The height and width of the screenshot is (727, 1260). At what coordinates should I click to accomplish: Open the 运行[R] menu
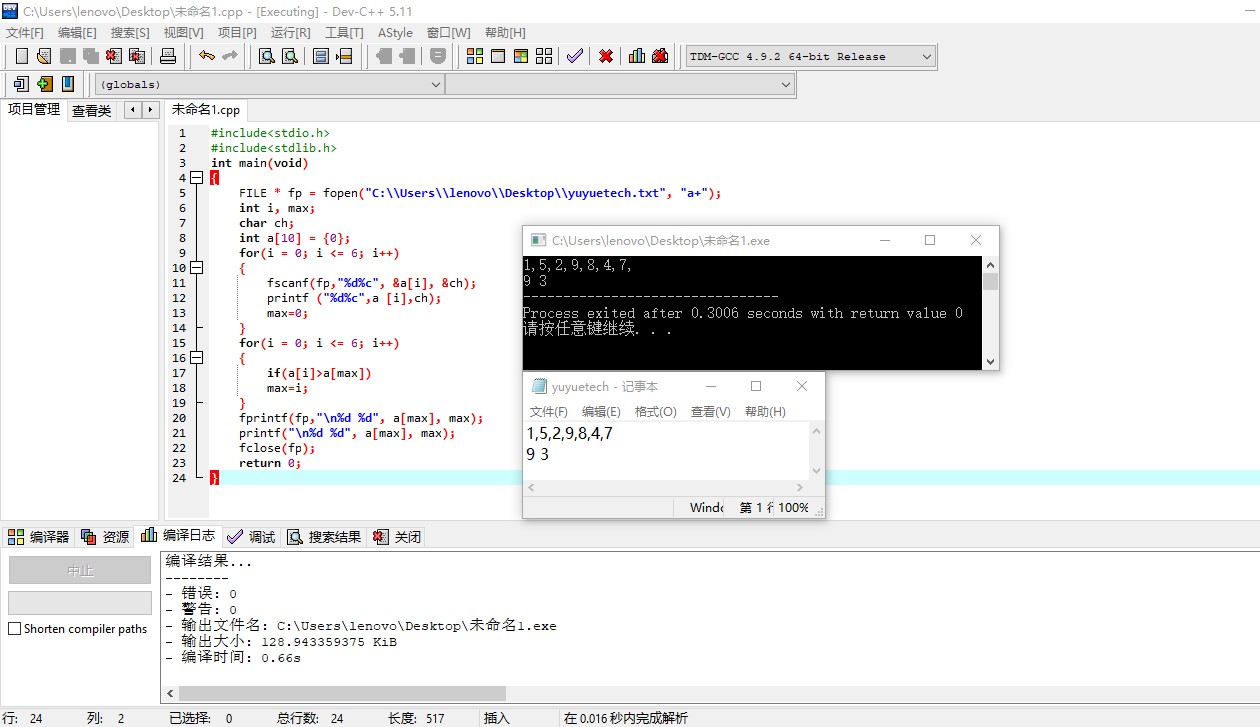click(290, 33)
